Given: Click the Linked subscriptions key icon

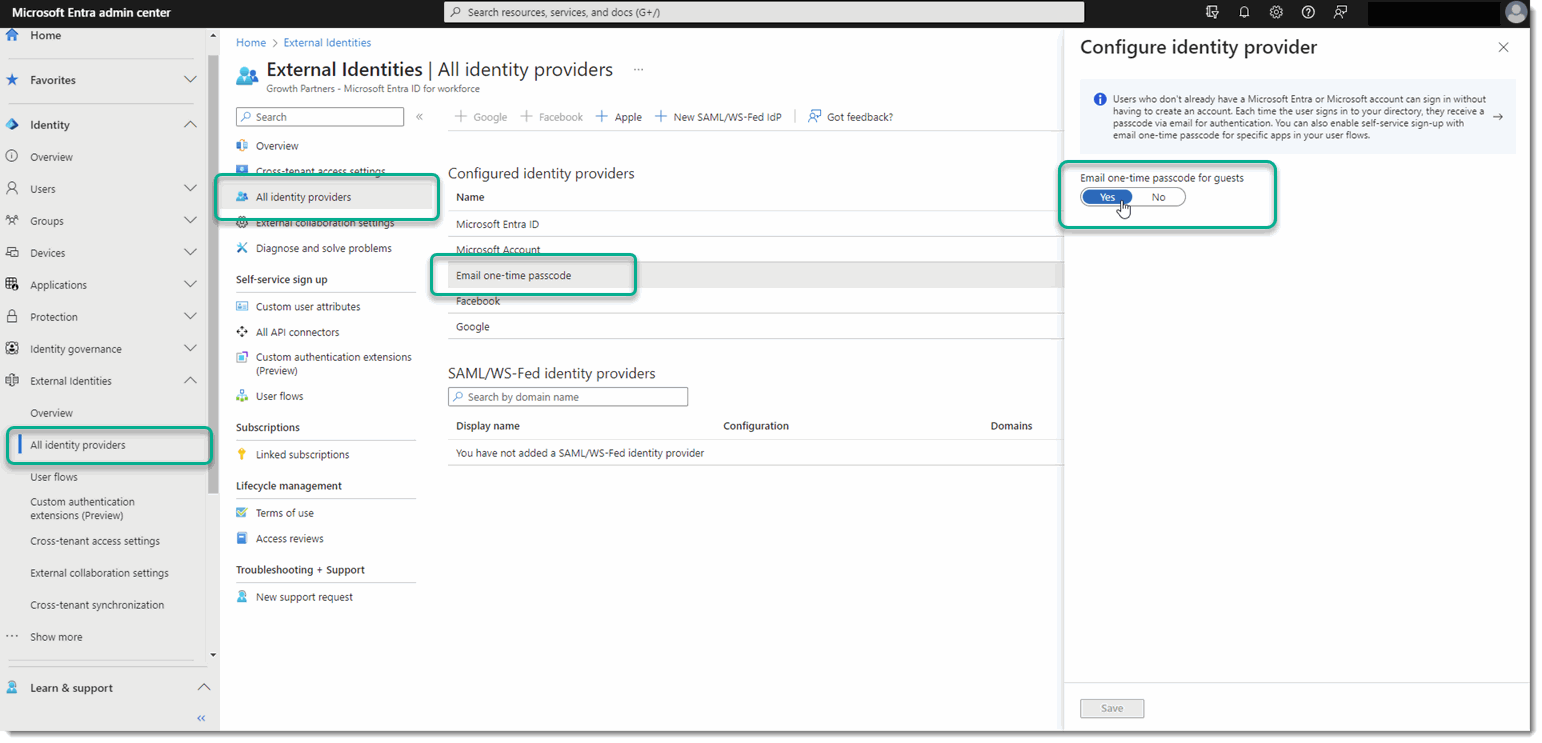Looking at the screenshot, I should point(242,454).
